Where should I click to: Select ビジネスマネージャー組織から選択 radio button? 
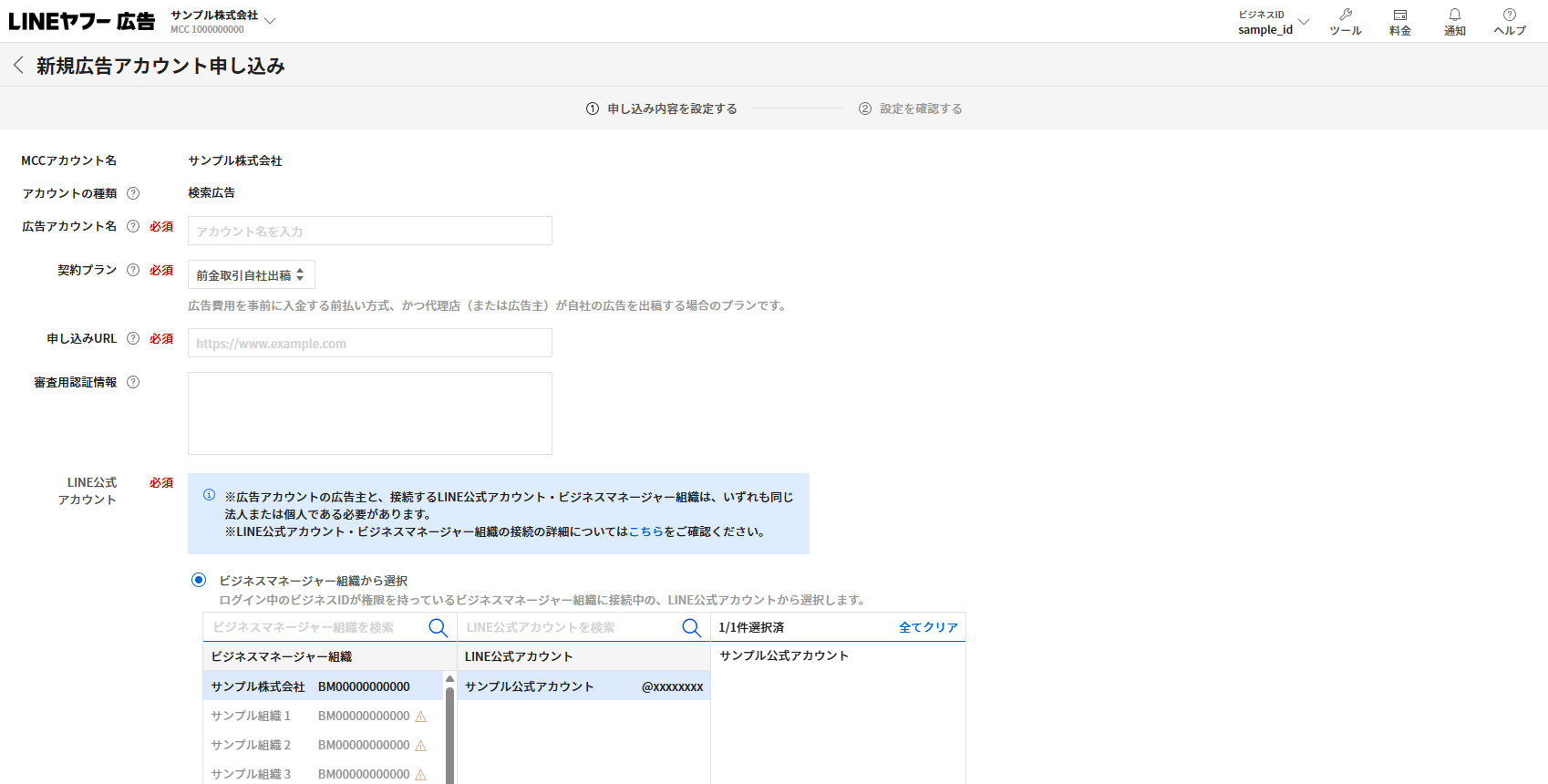(199, 580)
